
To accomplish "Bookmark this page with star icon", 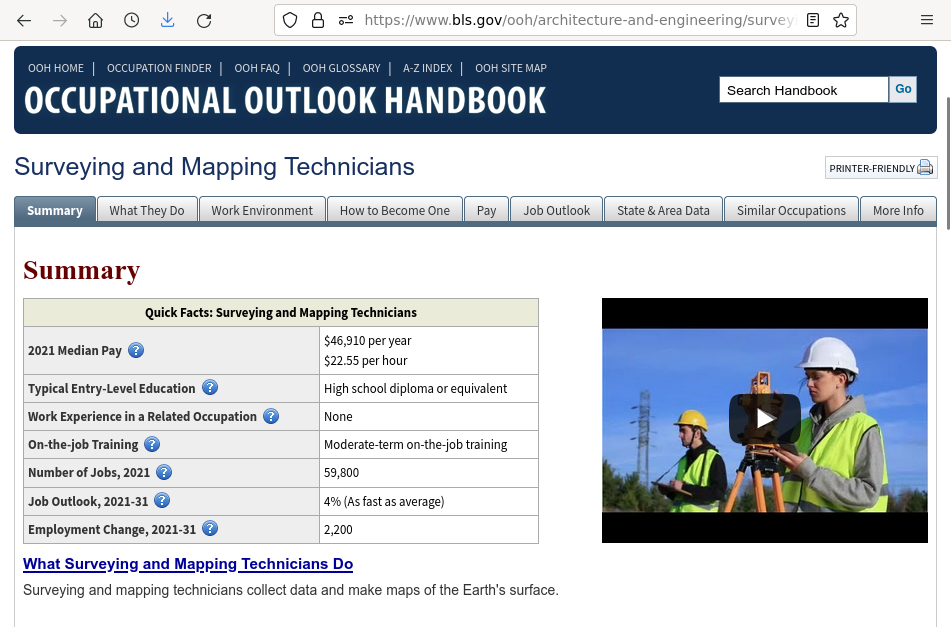I will coord(841,20).
